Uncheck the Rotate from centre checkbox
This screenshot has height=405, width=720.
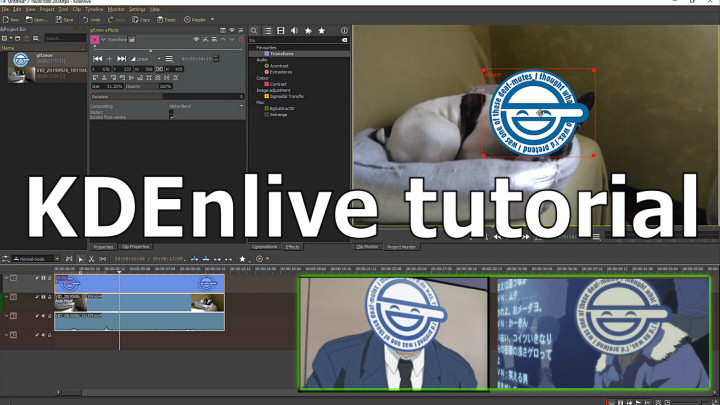171,117
